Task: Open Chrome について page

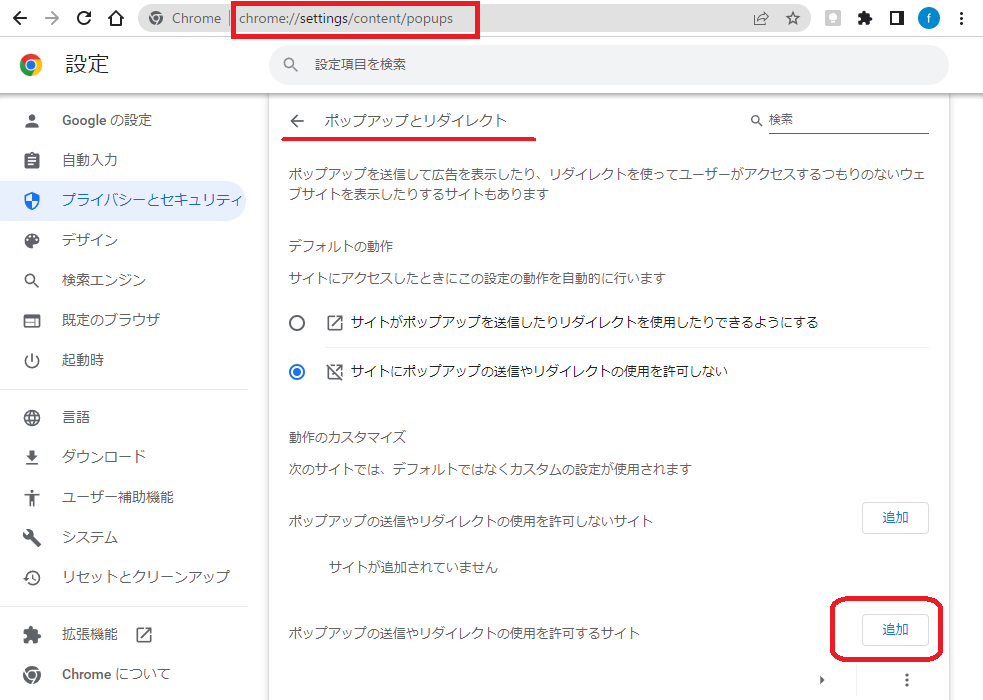Action: (116, 675)
